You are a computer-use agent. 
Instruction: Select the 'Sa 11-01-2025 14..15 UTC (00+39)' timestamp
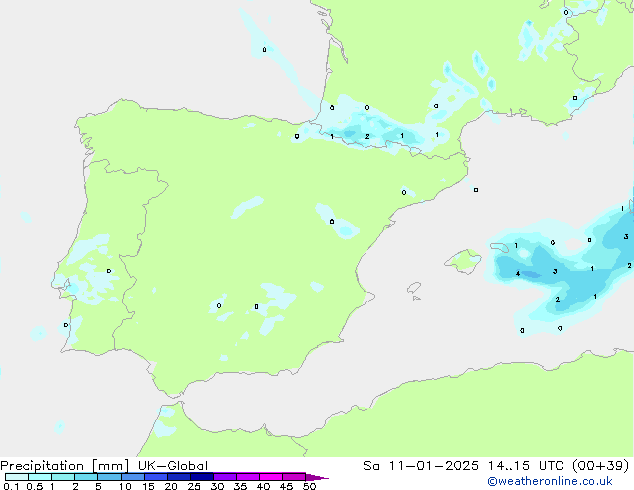point(496,466)
